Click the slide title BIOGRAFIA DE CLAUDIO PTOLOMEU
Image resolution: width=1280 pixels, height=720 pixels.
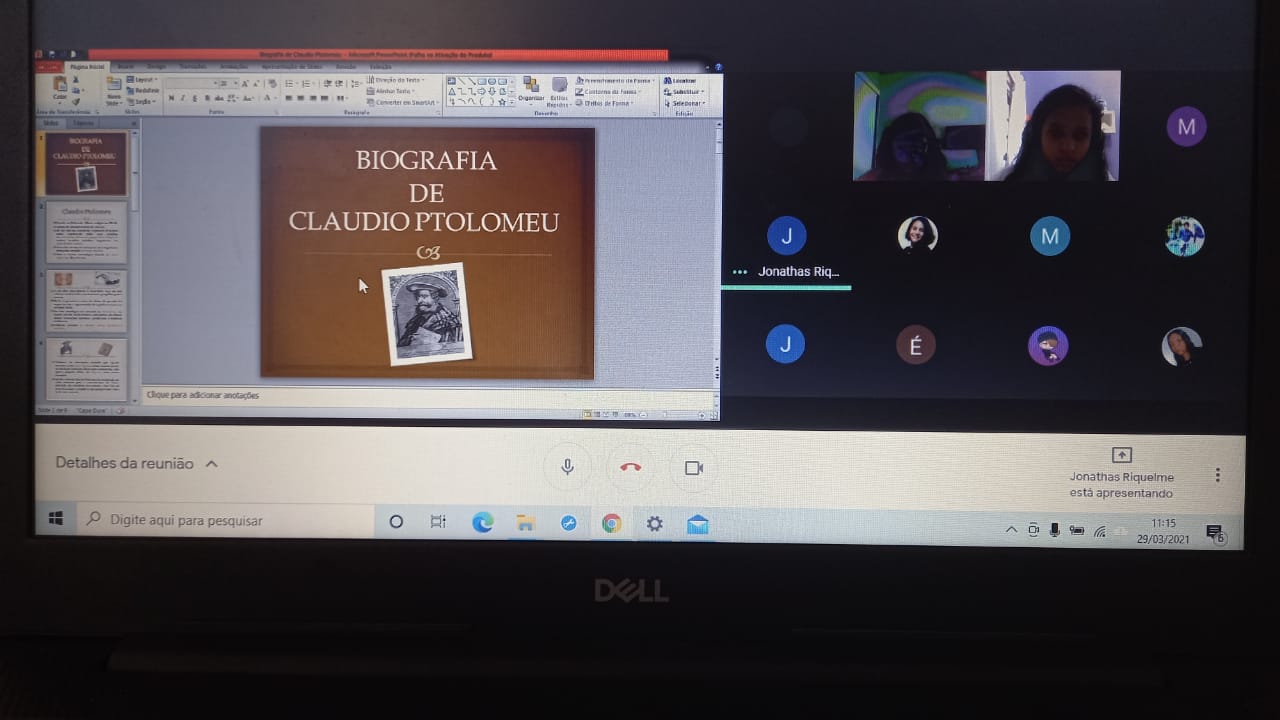pos(424,190)
